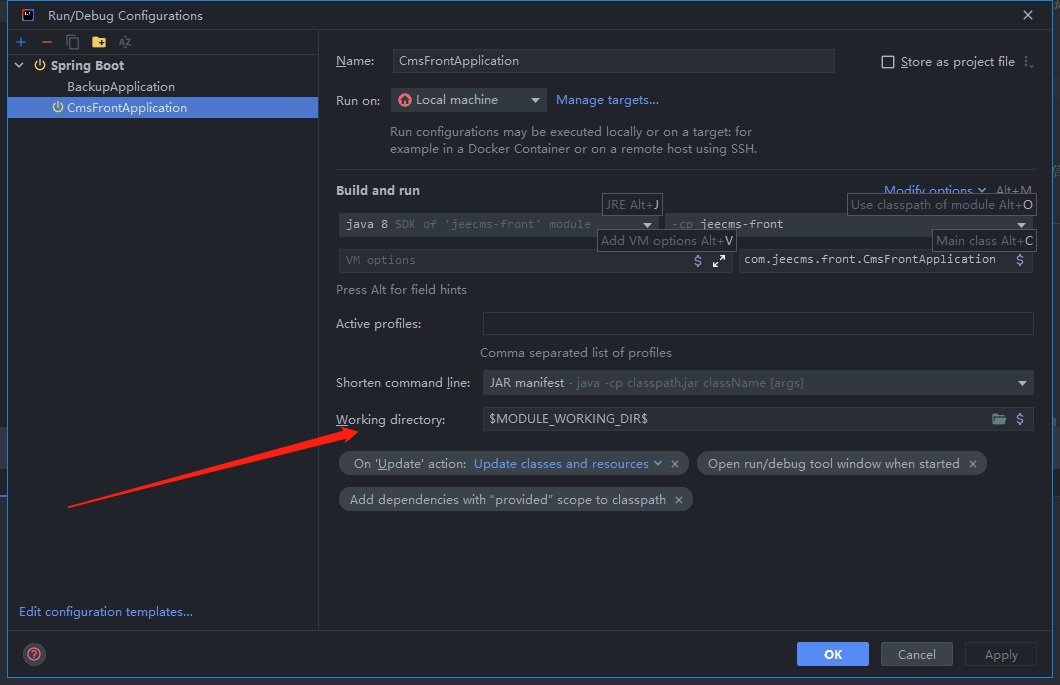Browse for working directory with folder icon
This screenshot has height=685, width=1060.
[x=998, y=419]
